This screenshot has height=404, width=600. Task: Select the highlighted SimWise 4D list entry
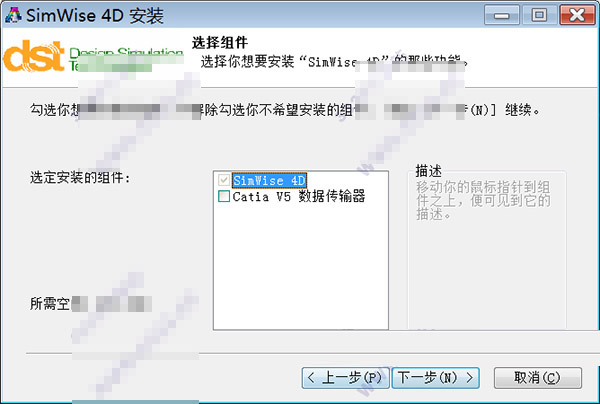[269, 180]
